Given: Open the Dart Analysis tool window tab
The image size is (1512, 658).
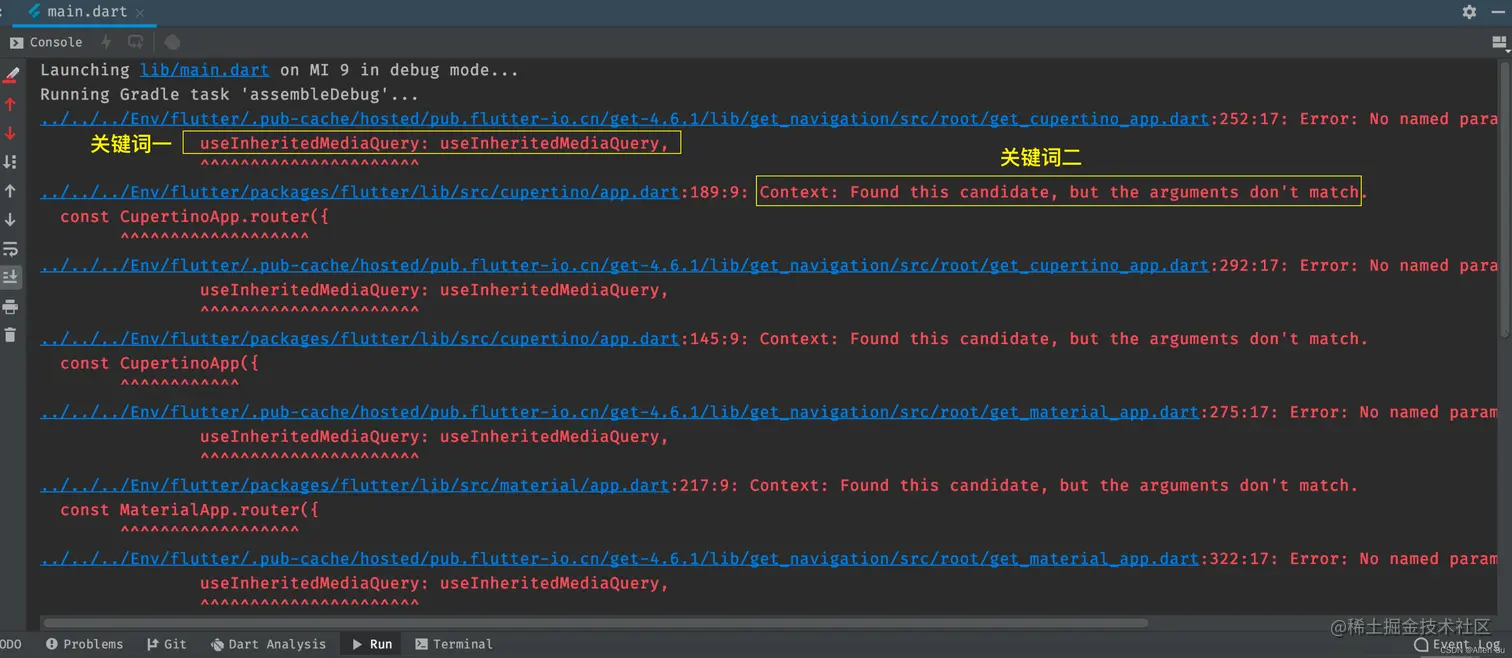Looking at the screenshot, I should [268, 644].
